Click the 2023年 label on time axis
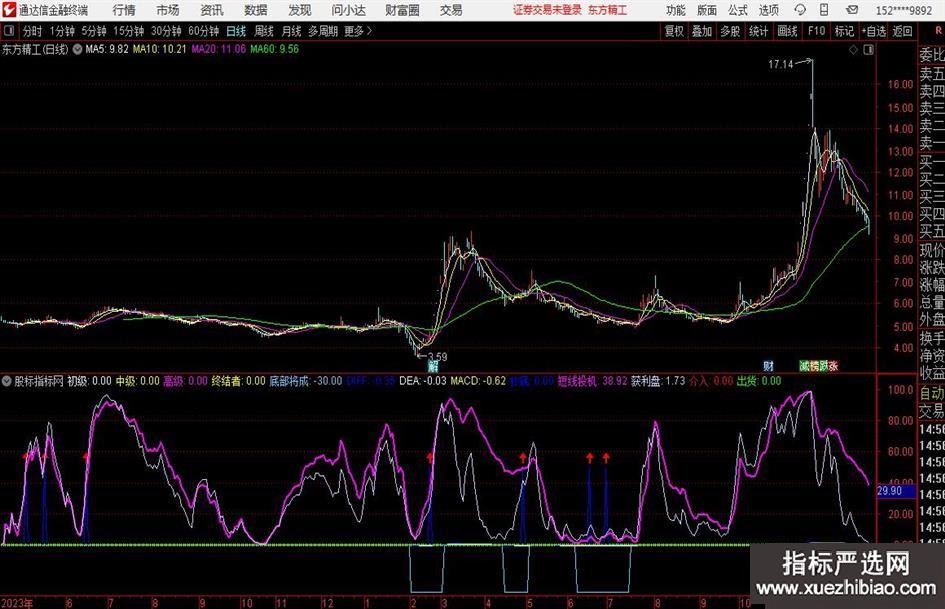Image resolution: width=945 pixels, height=609 pixels. point(17,603)
